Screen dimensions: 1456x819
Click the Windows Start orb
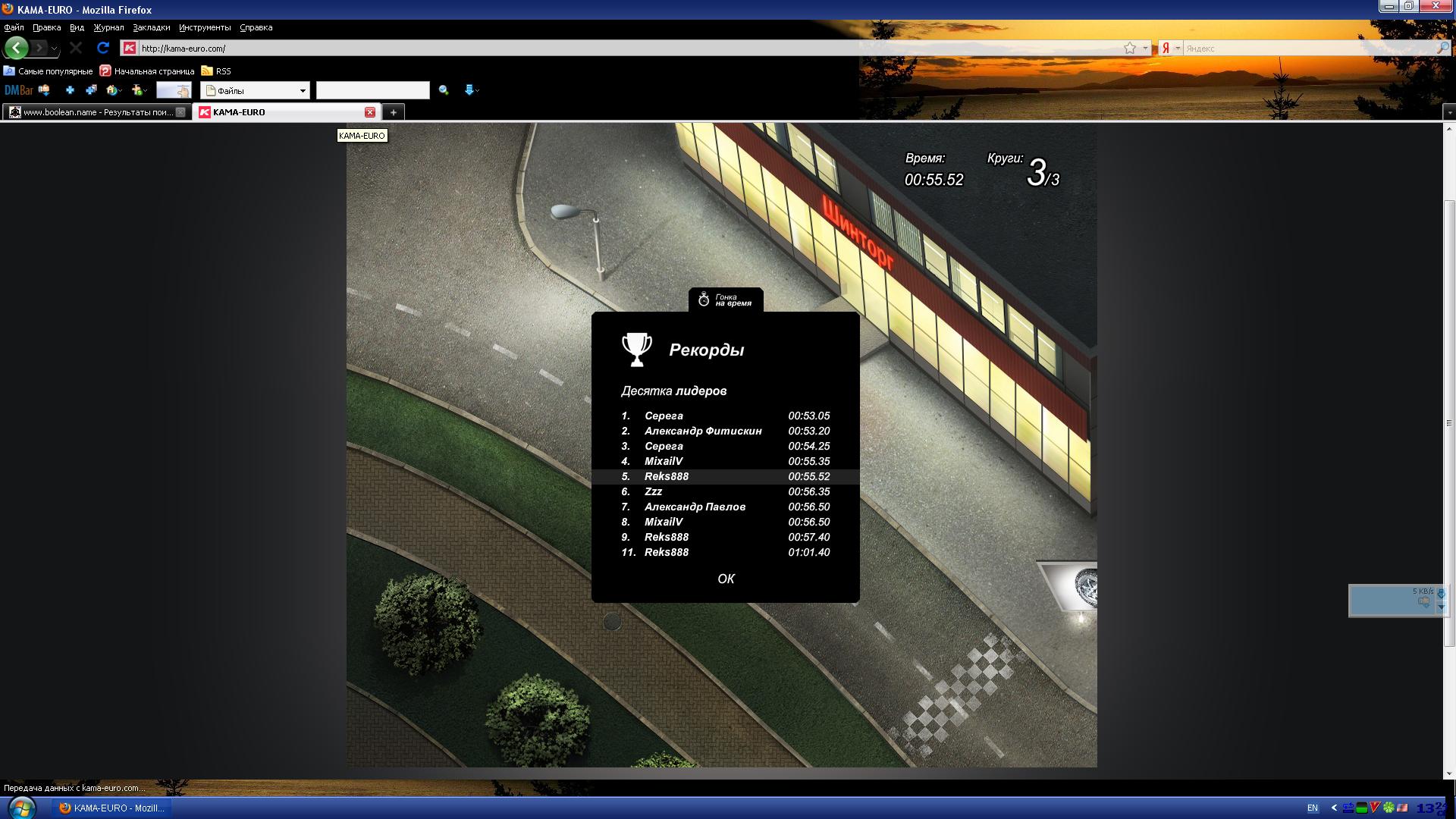point(21,807)
